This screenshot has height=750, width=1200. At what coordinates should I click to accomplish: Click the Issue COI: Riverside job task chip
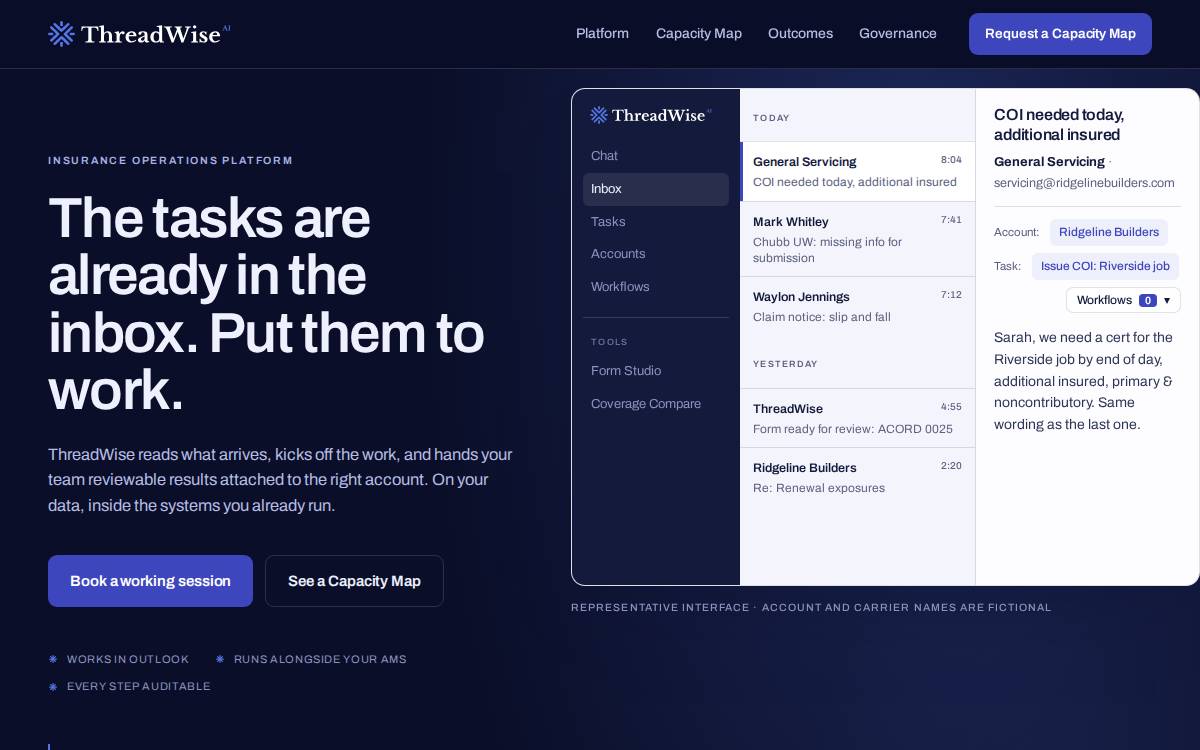coord(1105,266)
